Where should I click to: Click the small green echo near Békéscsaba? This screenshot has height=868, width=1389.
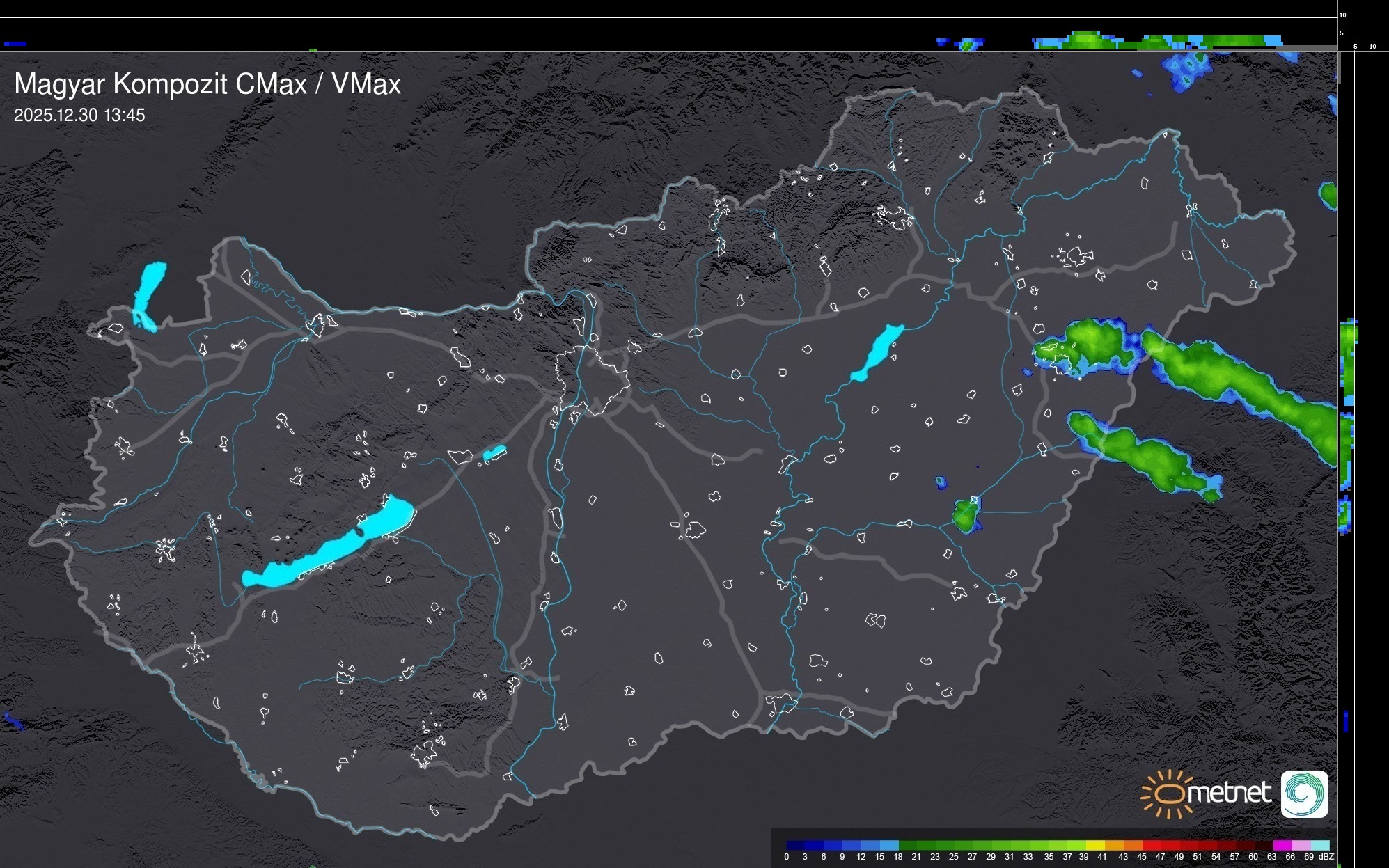click(x=965, y=516)
